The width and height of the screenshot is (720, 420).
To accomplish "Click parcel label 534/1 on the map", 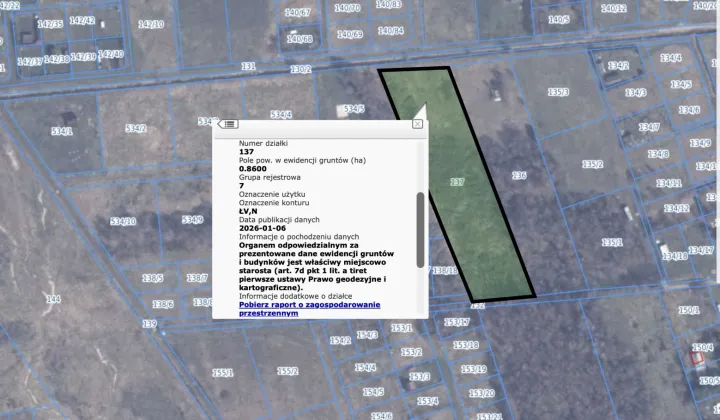I will 62,132.
